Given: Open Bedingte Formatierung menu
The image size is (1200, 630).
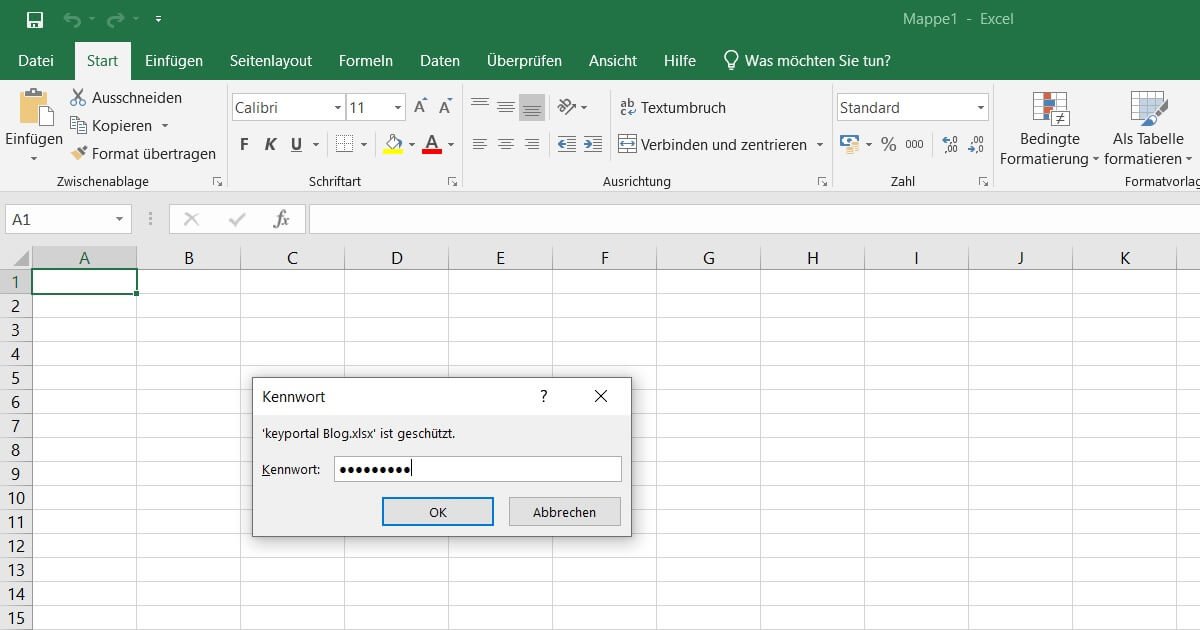Looking at the screenshot, I should click(1049, 128).
